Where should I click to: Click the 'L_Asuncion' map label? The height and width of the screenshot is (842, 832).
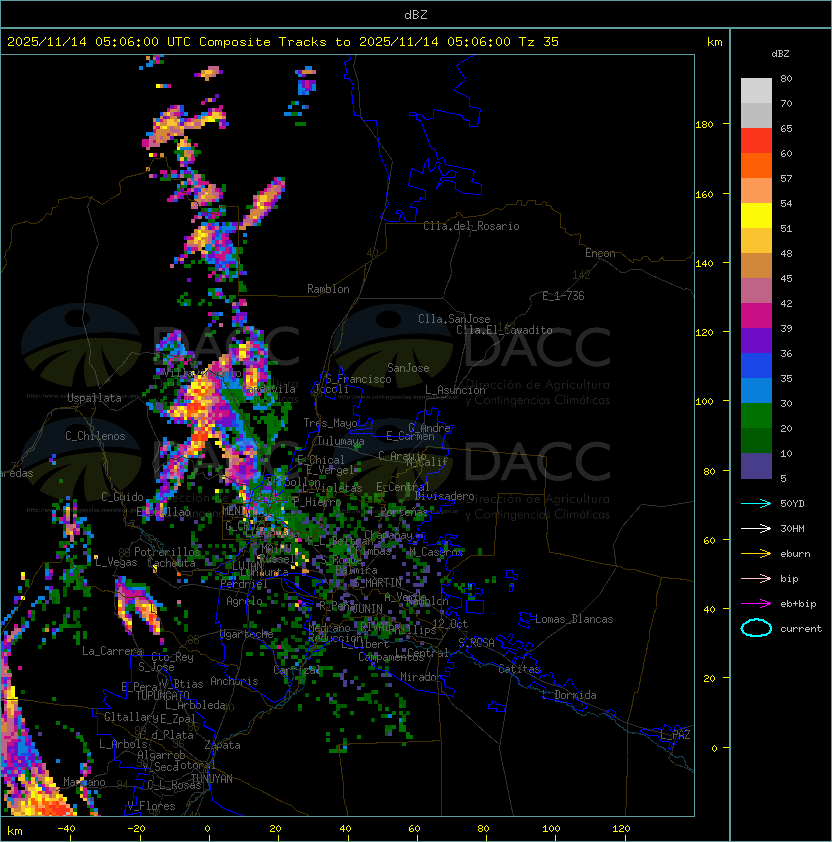(x=455, y=390)
